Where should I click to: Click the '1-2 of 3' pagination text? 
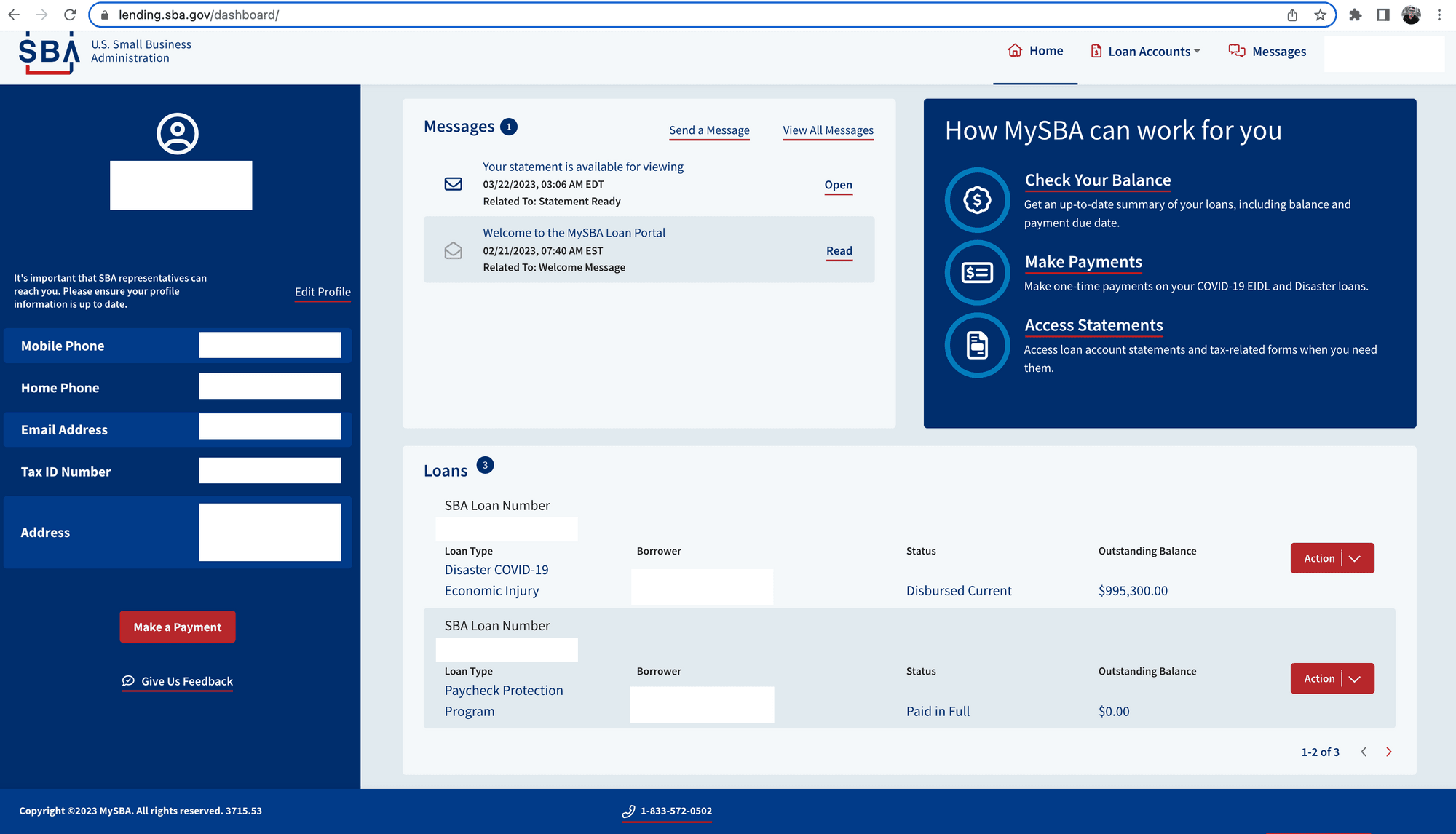point(1320,752)
